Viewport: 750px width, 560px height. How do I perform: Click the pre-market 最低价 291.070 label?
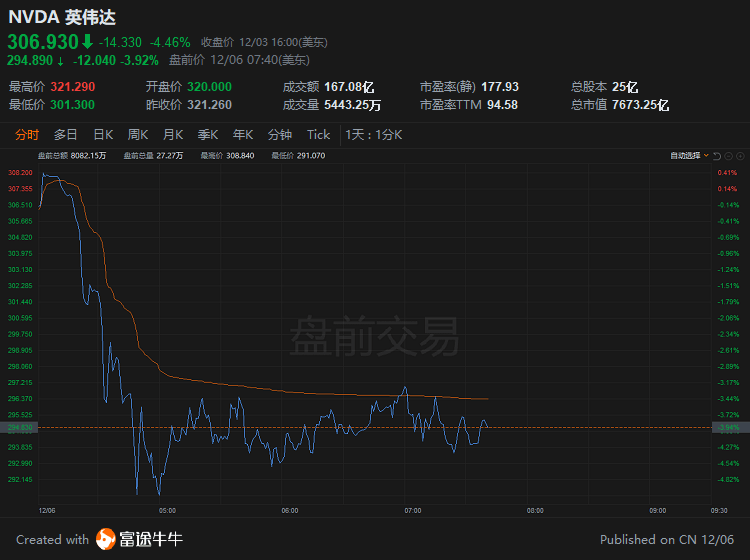click(298, 155)
